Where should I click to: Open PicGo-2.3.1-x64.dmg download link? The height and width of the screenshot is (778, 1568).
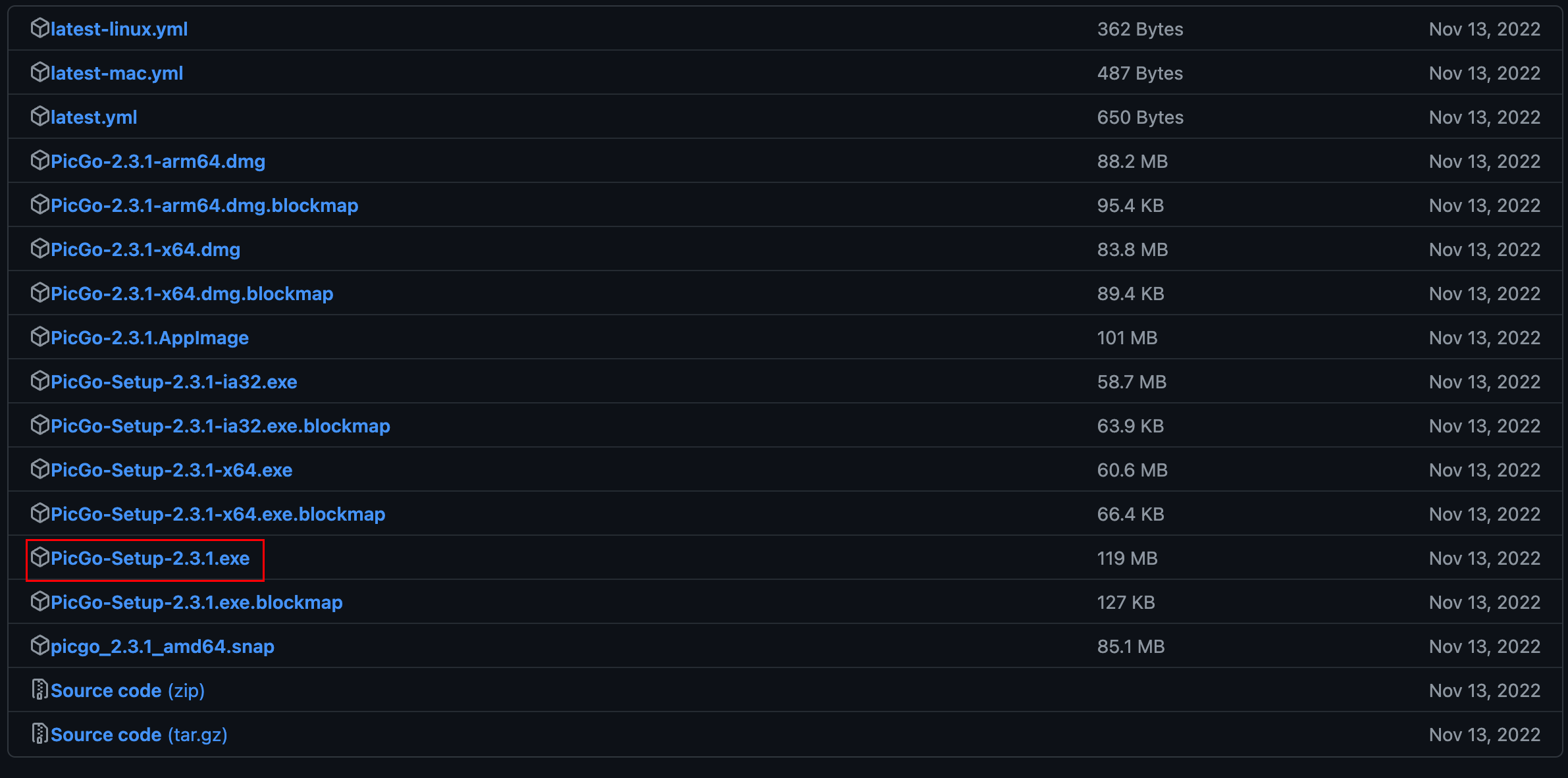tap(145, 249)
